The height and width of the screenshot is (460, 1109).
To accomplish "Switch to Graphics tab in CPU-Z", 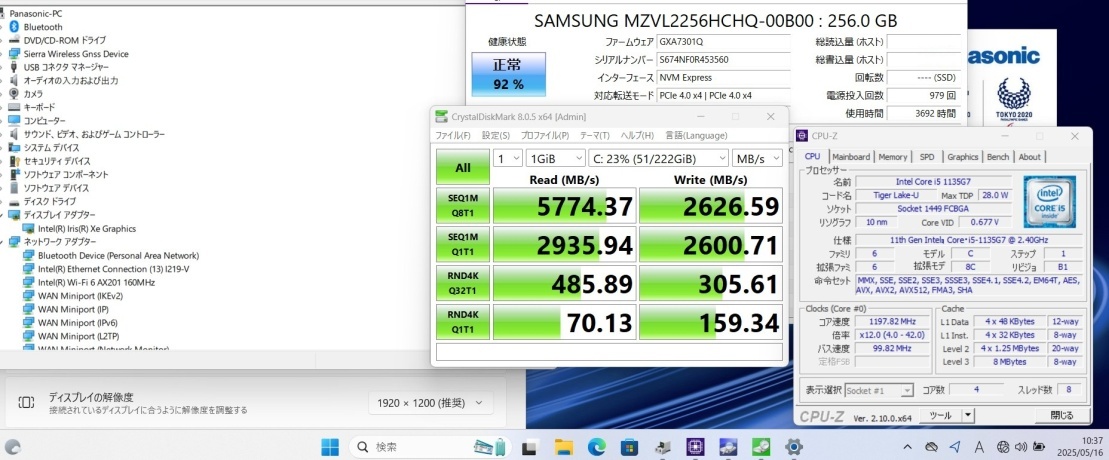I will coord(963,157).
